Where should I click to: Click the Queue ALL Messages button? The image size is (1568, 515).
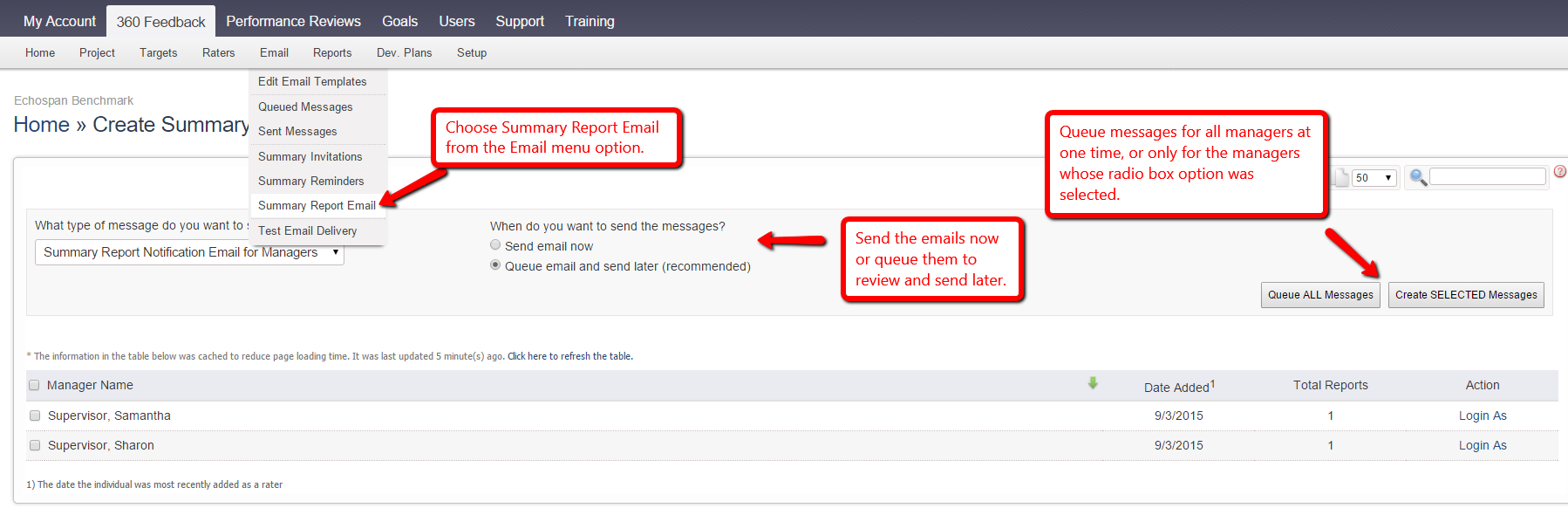coord(1320,295)
